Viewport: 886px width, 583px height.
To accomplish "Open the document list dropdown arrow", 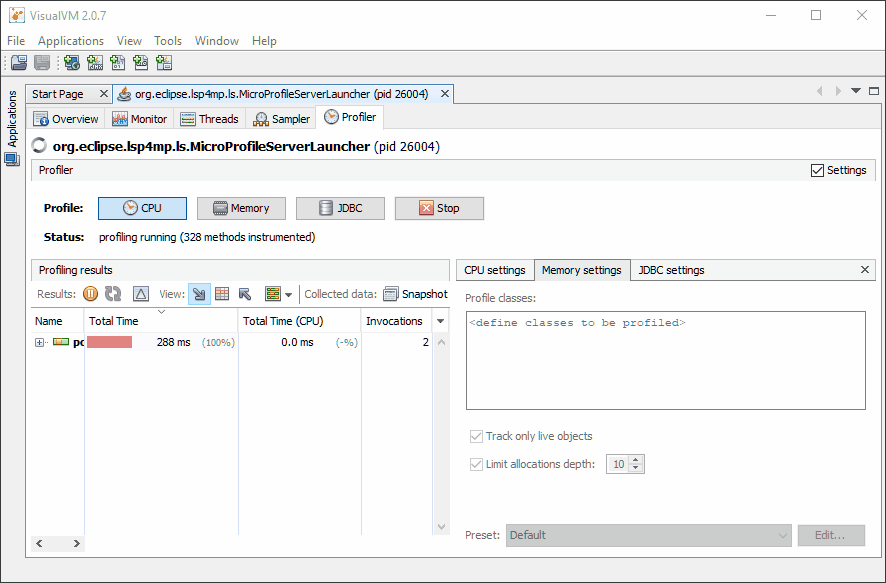I will 856,91.
